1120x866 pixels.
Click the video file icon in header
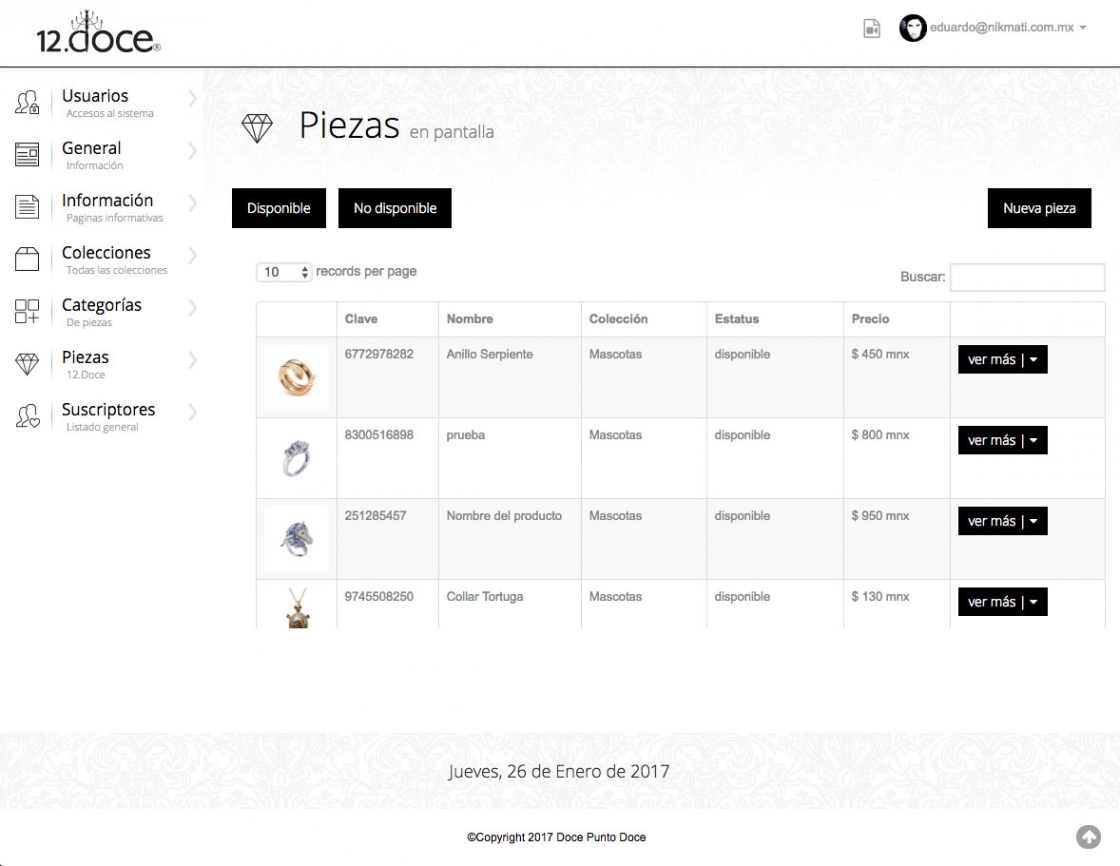click(872, 29)
